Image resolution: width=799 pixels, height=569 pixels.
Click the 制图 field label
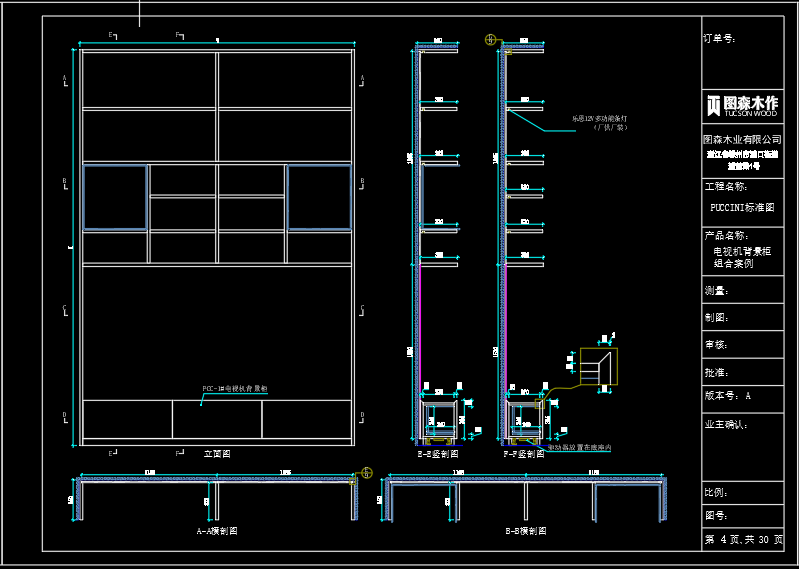click(x=716, y=318)
